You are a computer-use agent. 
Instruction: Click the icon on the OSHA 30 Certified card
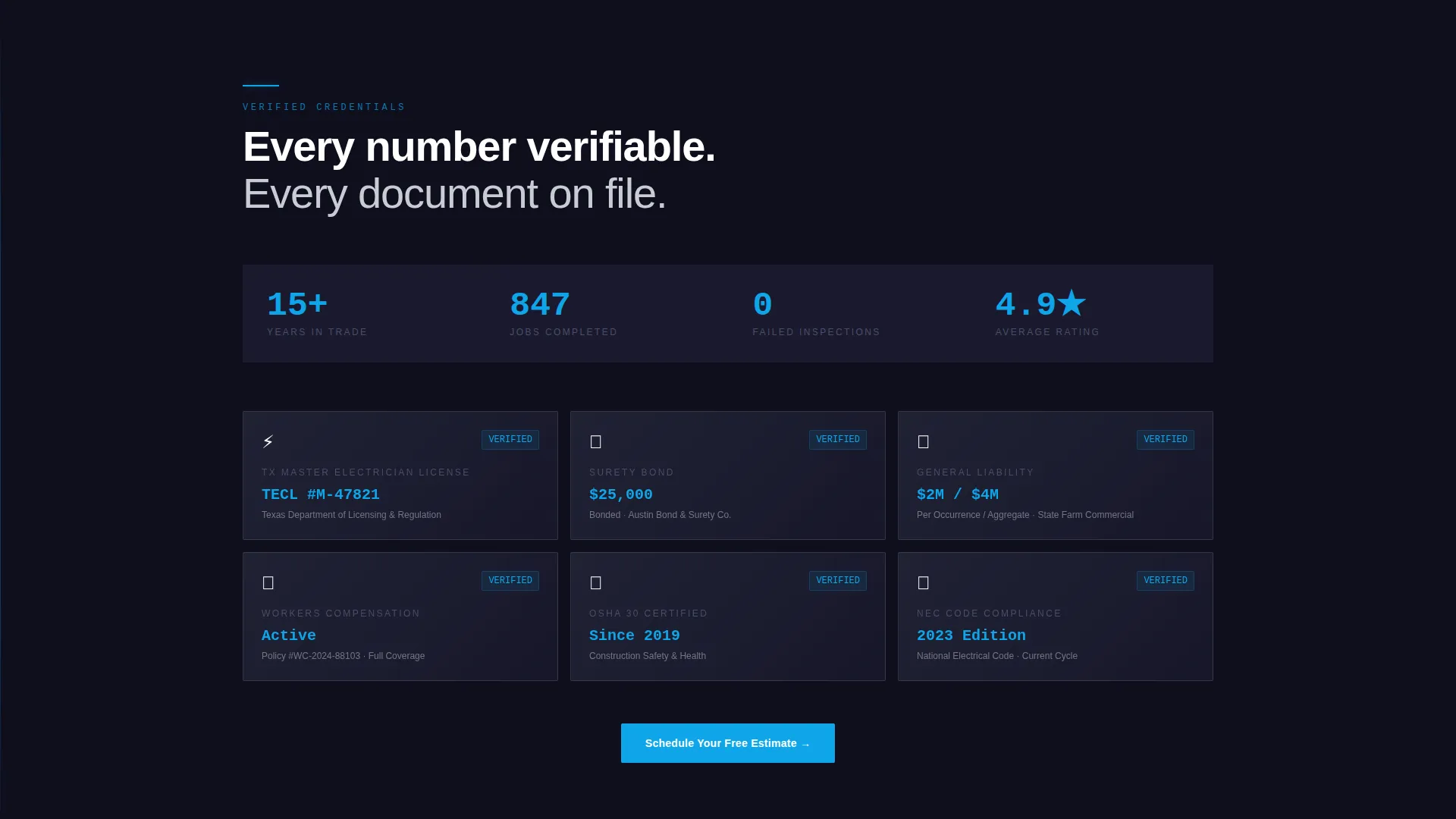(x=595, y=582)
